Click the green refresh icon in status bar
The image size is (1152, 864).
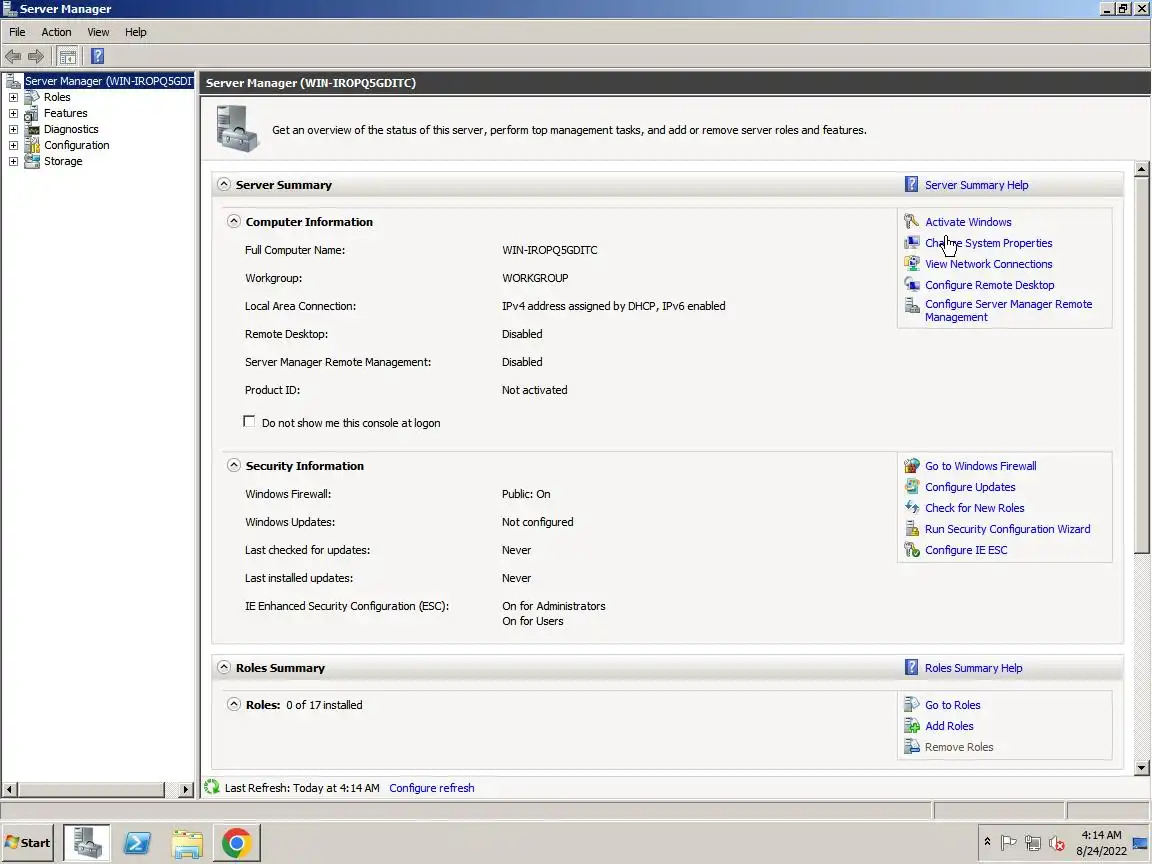click(x=212, y=787)
